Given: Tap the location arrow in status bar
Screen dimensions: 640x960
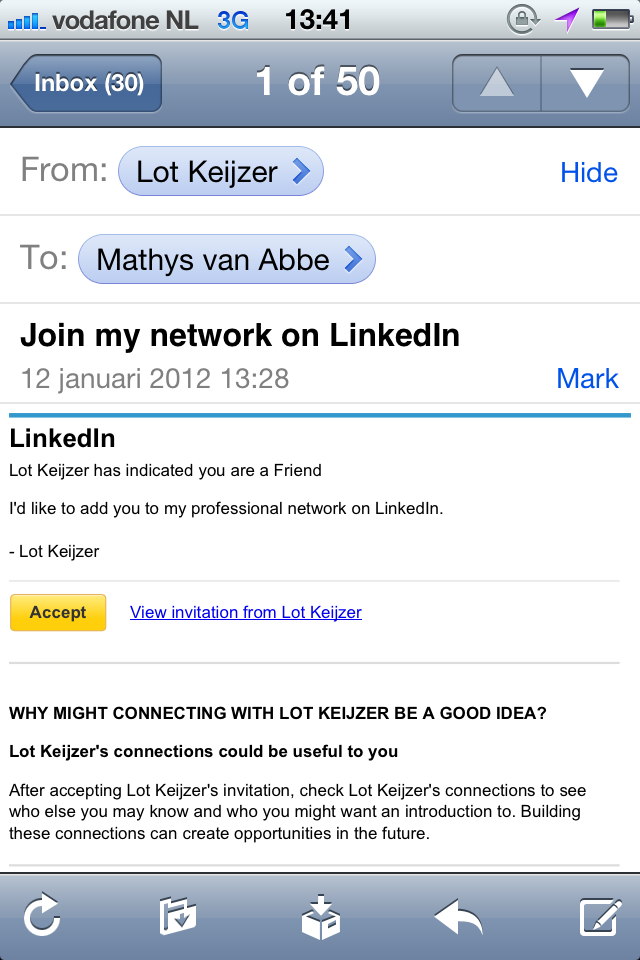Looking at the screenshot, I should coord(568,19).
